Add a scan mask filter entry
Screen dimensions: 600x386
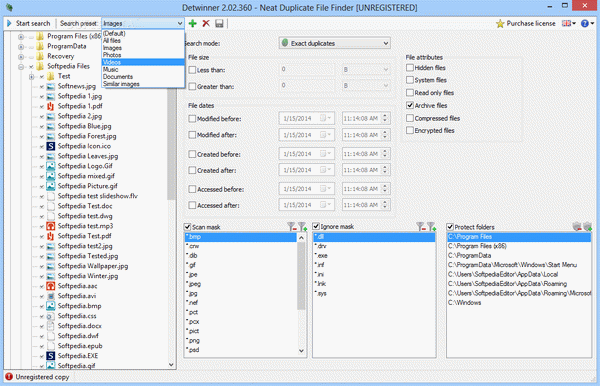click(x=303, y=226)
